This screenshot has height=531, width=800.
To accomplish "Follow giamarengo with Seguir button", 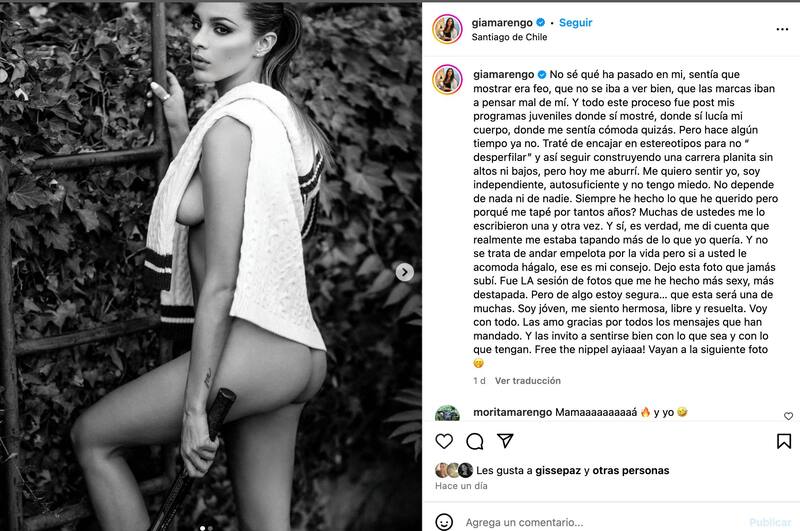I will (576, 22).
